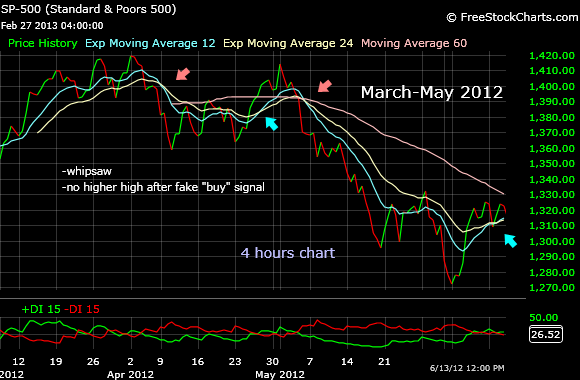Click the Moving Average 60 legend label
This screenshot has height=380, width=580.
[x=414, y=43]
